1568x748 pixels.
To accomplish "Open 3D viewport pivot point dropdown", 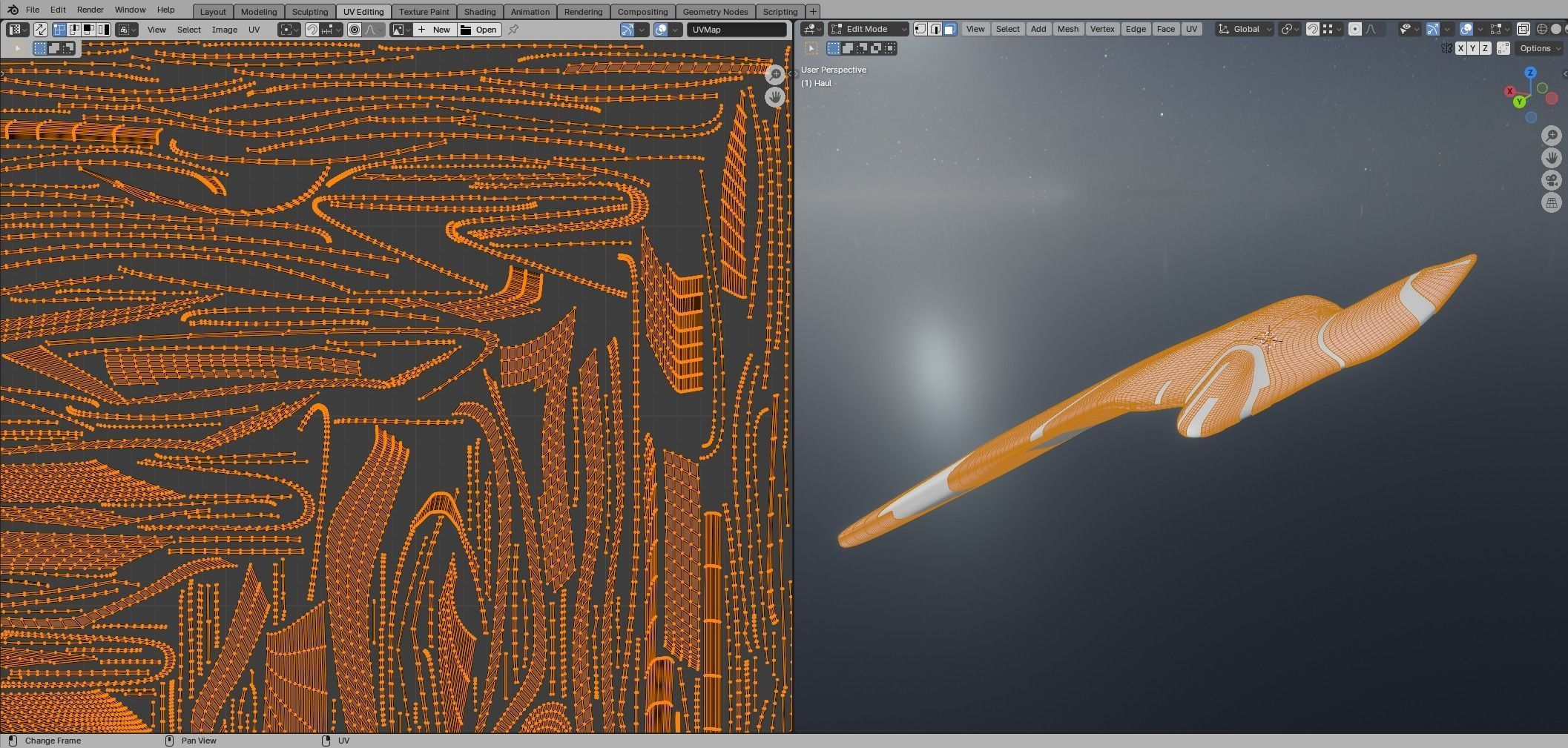I will coord(1290,29).
